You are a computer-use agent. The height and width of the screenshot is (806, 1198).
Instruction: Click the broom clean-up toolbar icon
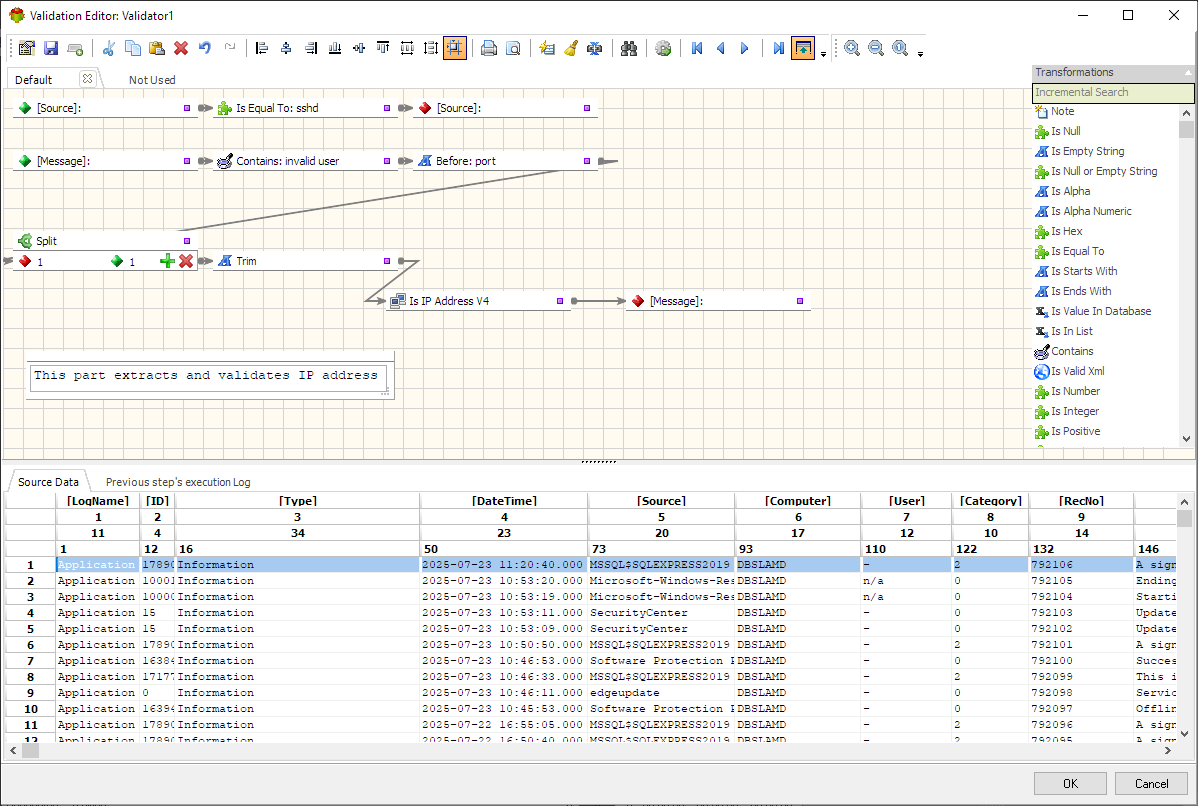coord(570,48)
